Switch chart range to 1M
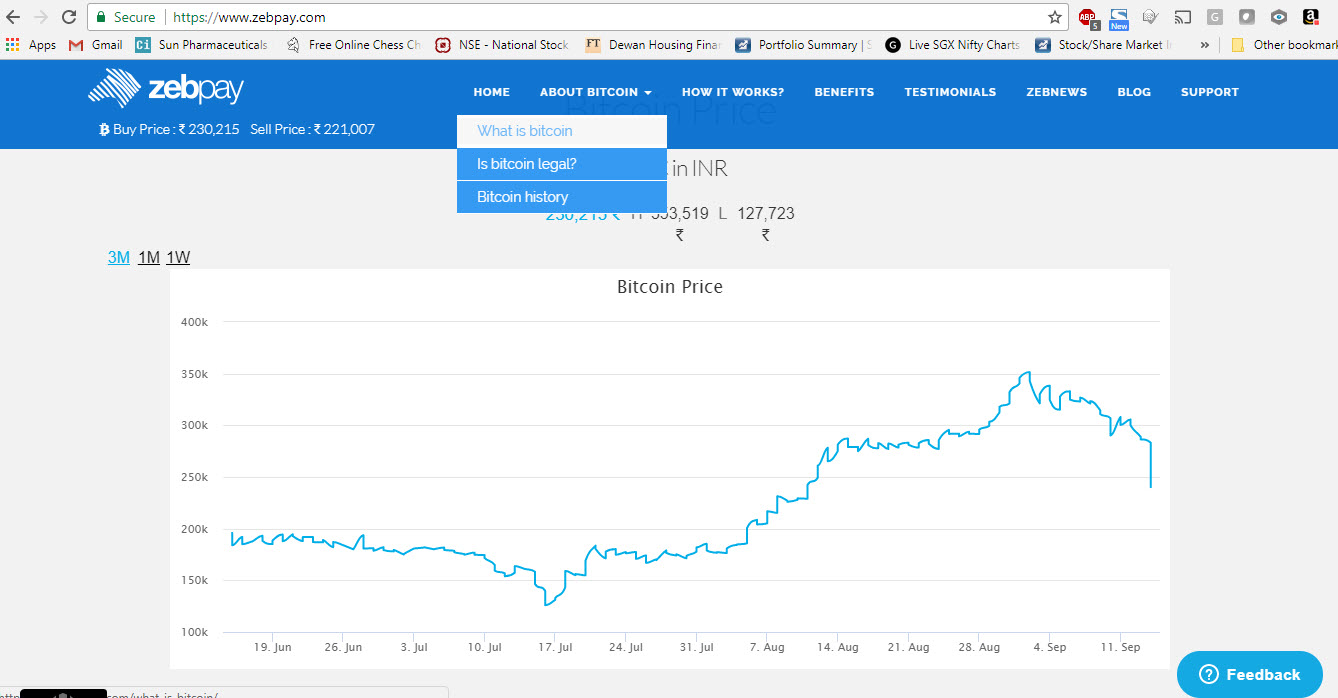 (x=149, y=258)
